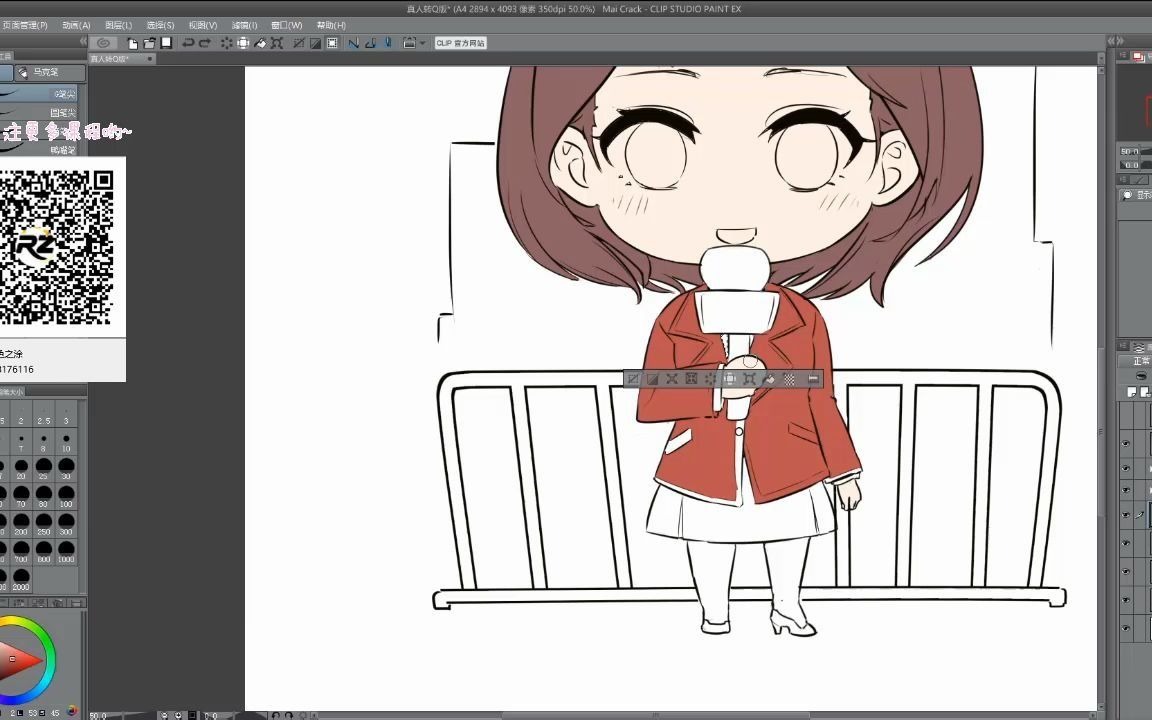Click the Fill bucket icon in the top toolbar
The width and height of the screenshot is (1152, 720).
coord(260,43)
